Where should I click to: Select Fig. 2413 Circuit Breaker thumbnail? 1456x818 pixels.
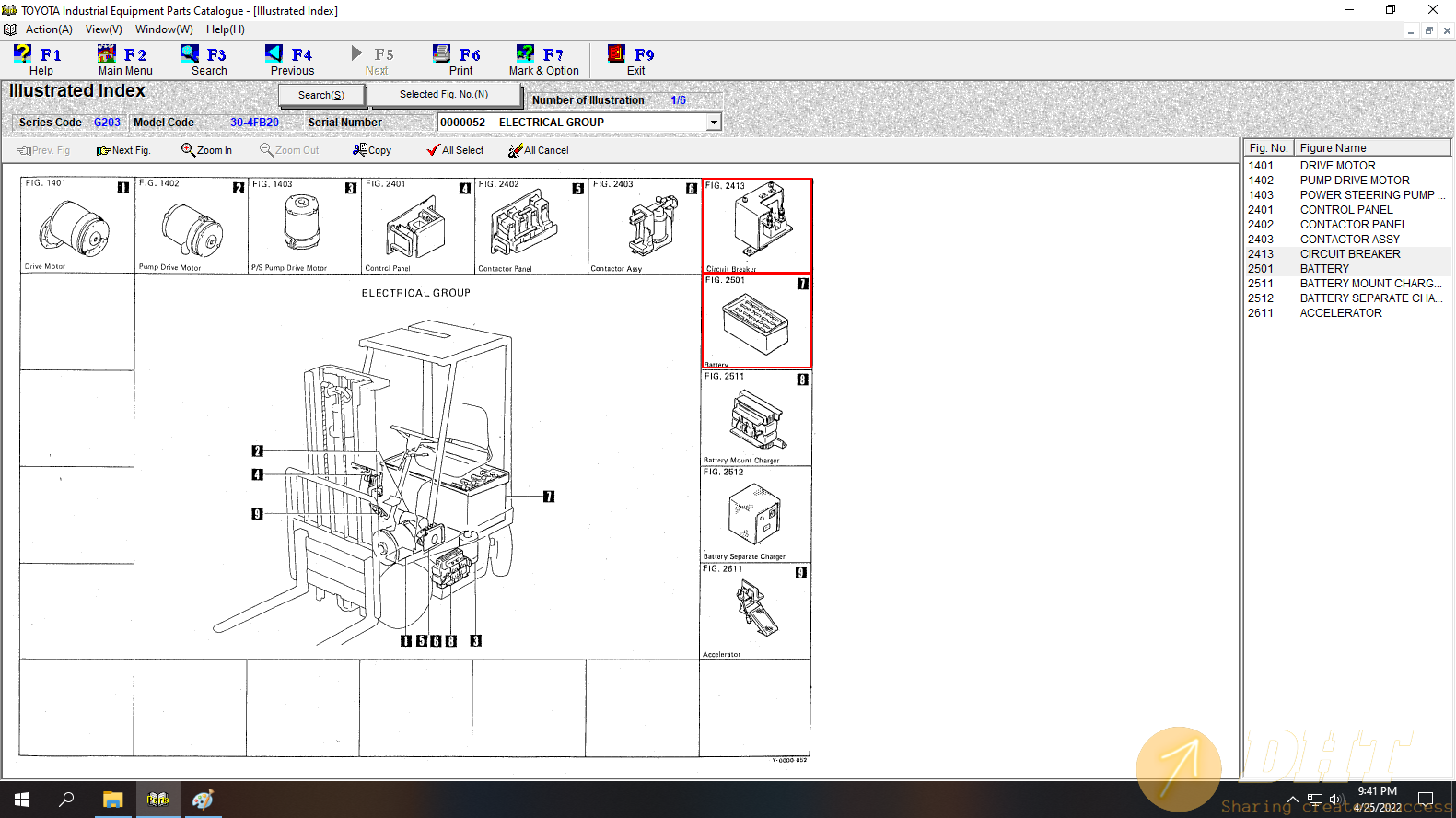(x=757, y=226)
